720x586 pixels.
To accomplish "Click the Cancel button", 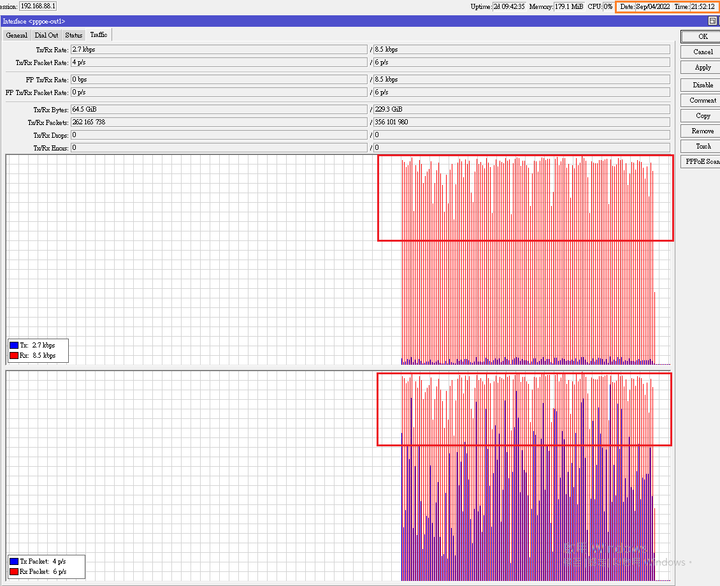I will (x=703, y=52).
